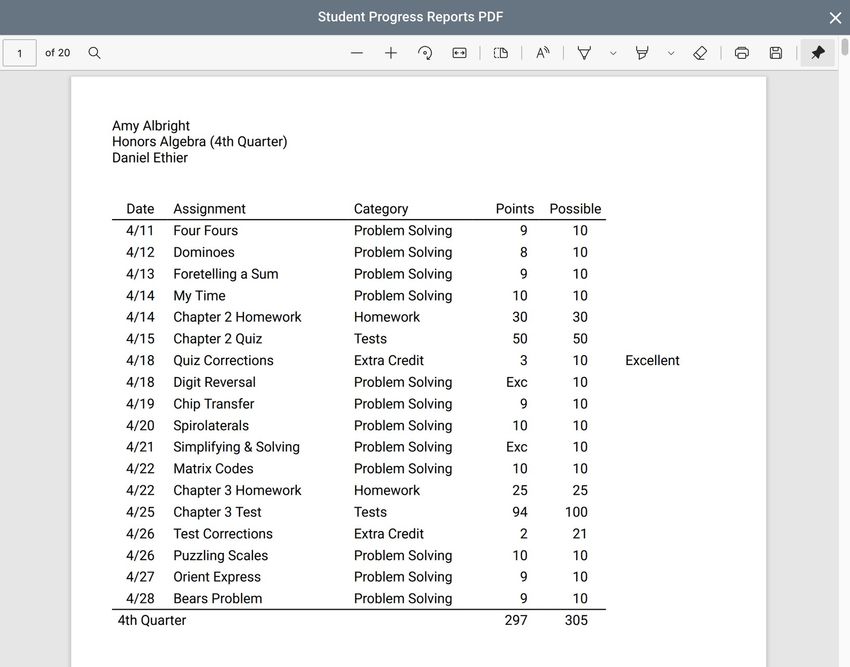This screenshot has width=850, height=667.
Task: Click the Possible column header
Action: point(575,209)
